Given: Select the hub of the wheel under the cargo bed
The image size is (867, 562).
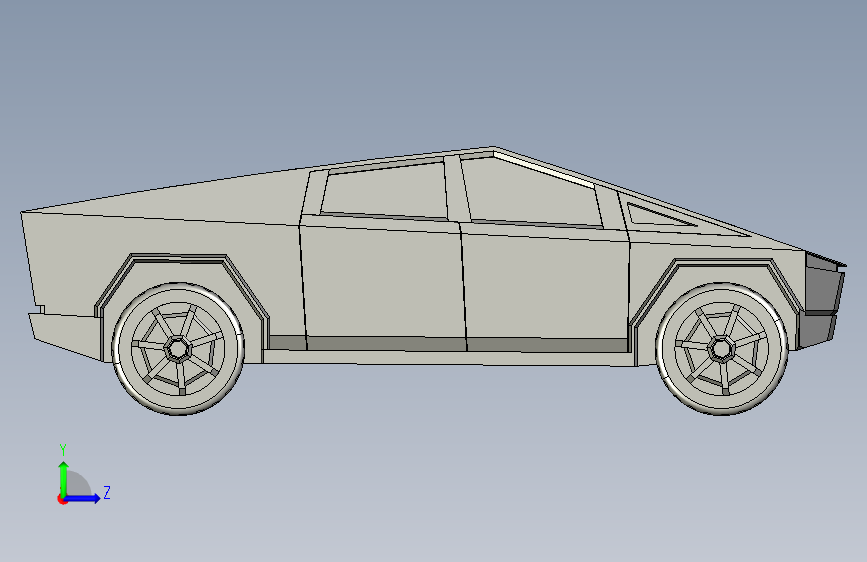Looking at the screenshot, I should (x=177, y=348).
